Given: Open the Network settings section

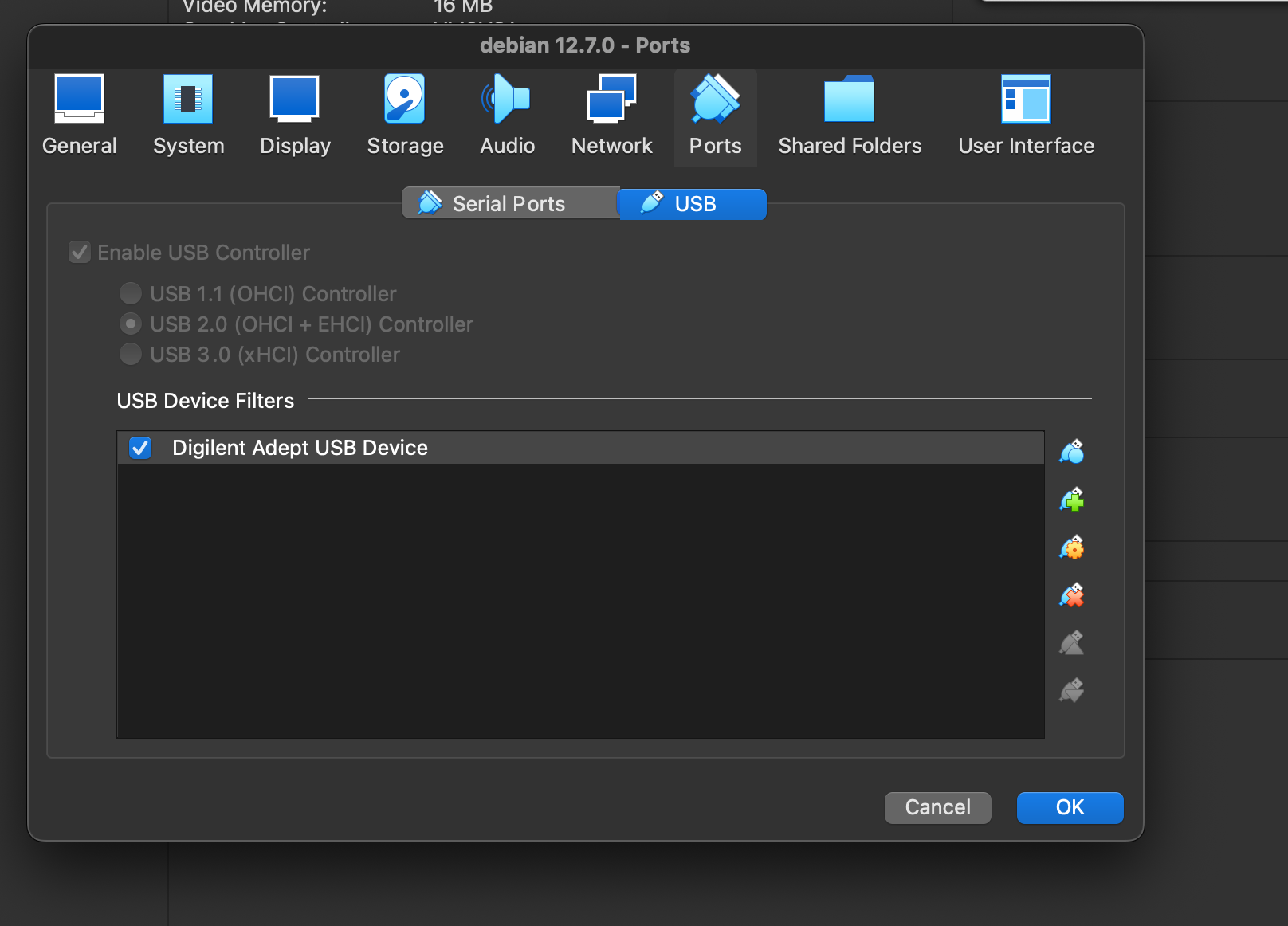Looking at the screenshot, I should point(611,116).
